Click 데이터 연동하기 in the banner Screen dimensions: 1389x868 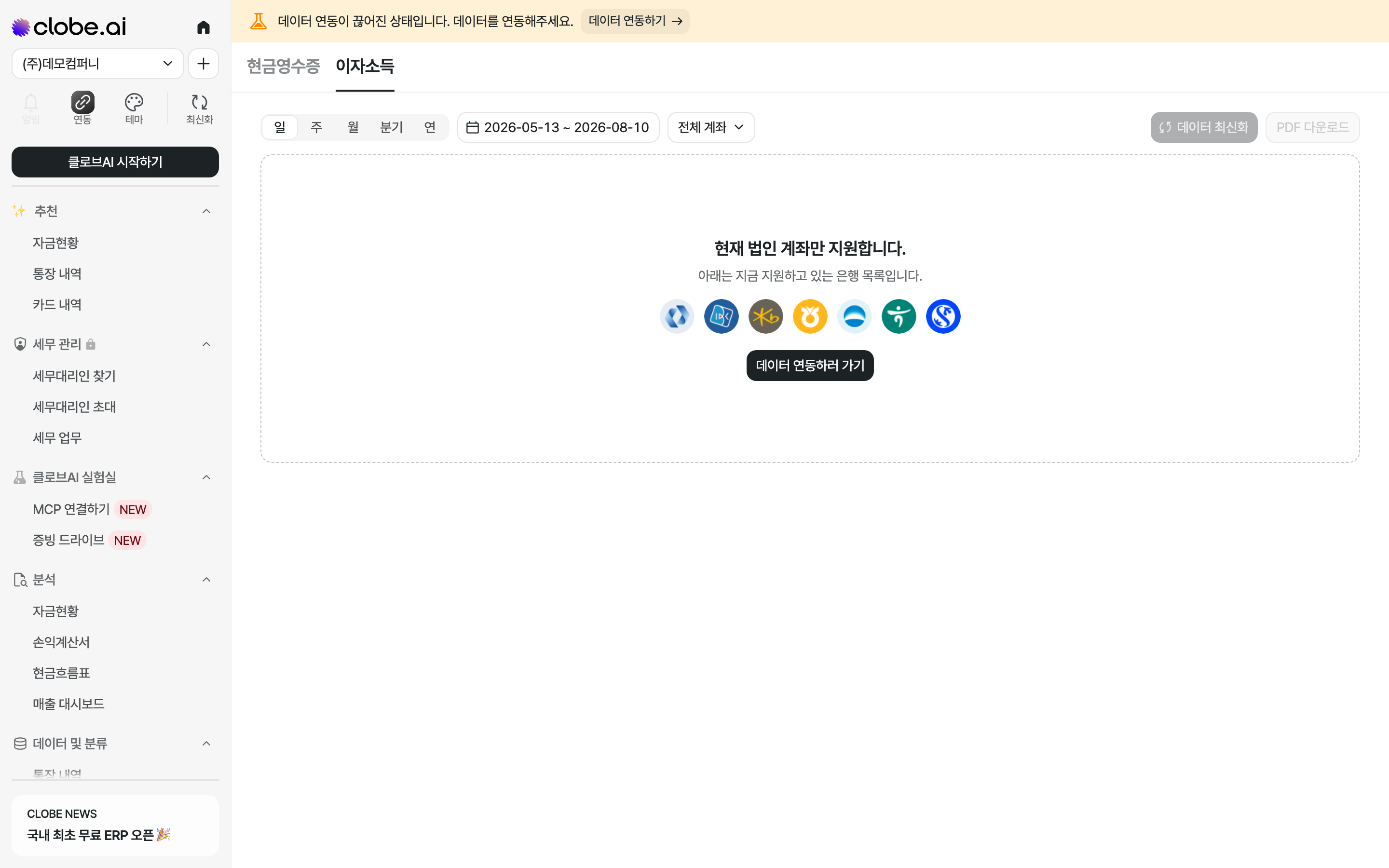coord(635,21)
